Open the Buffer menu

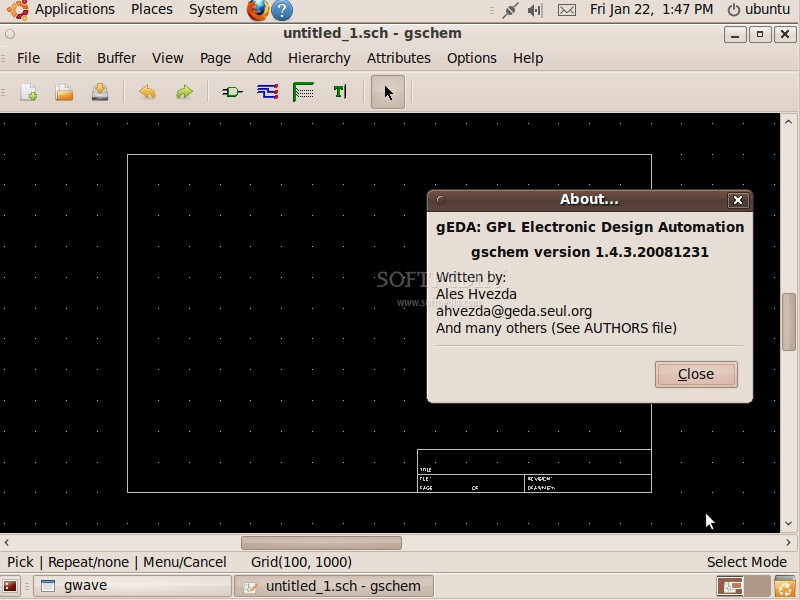116,58
